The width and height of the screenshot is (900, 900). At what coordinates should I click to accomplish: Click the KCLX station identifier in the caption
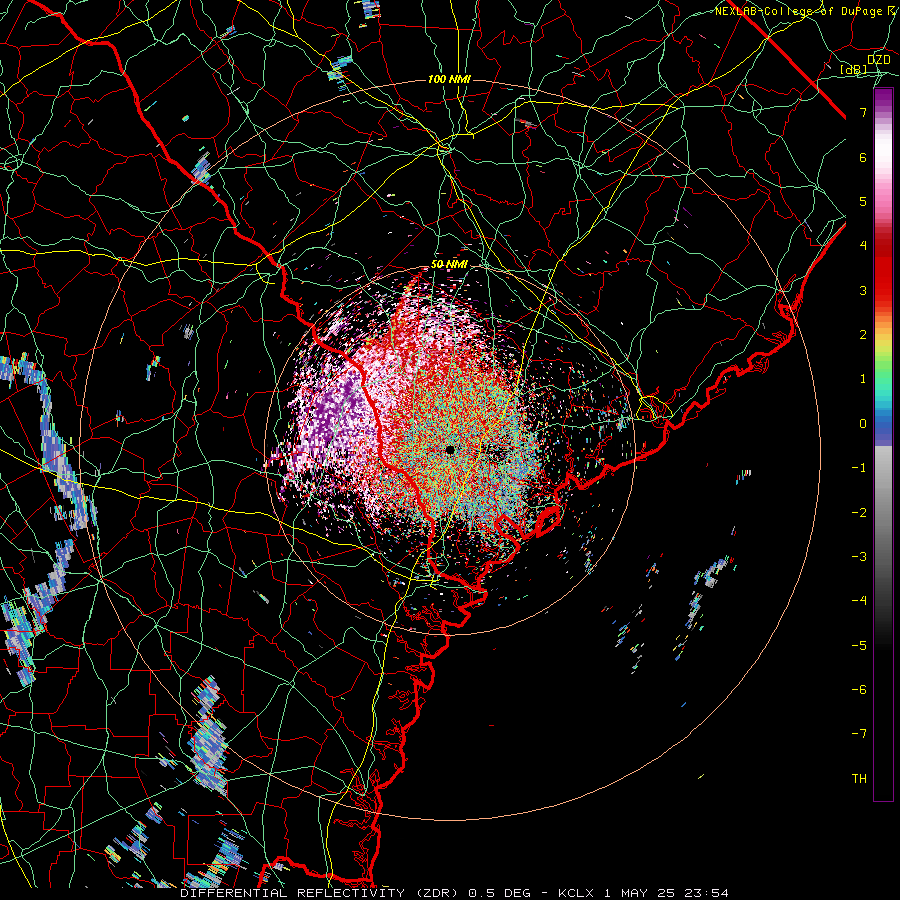pos(575,893)
